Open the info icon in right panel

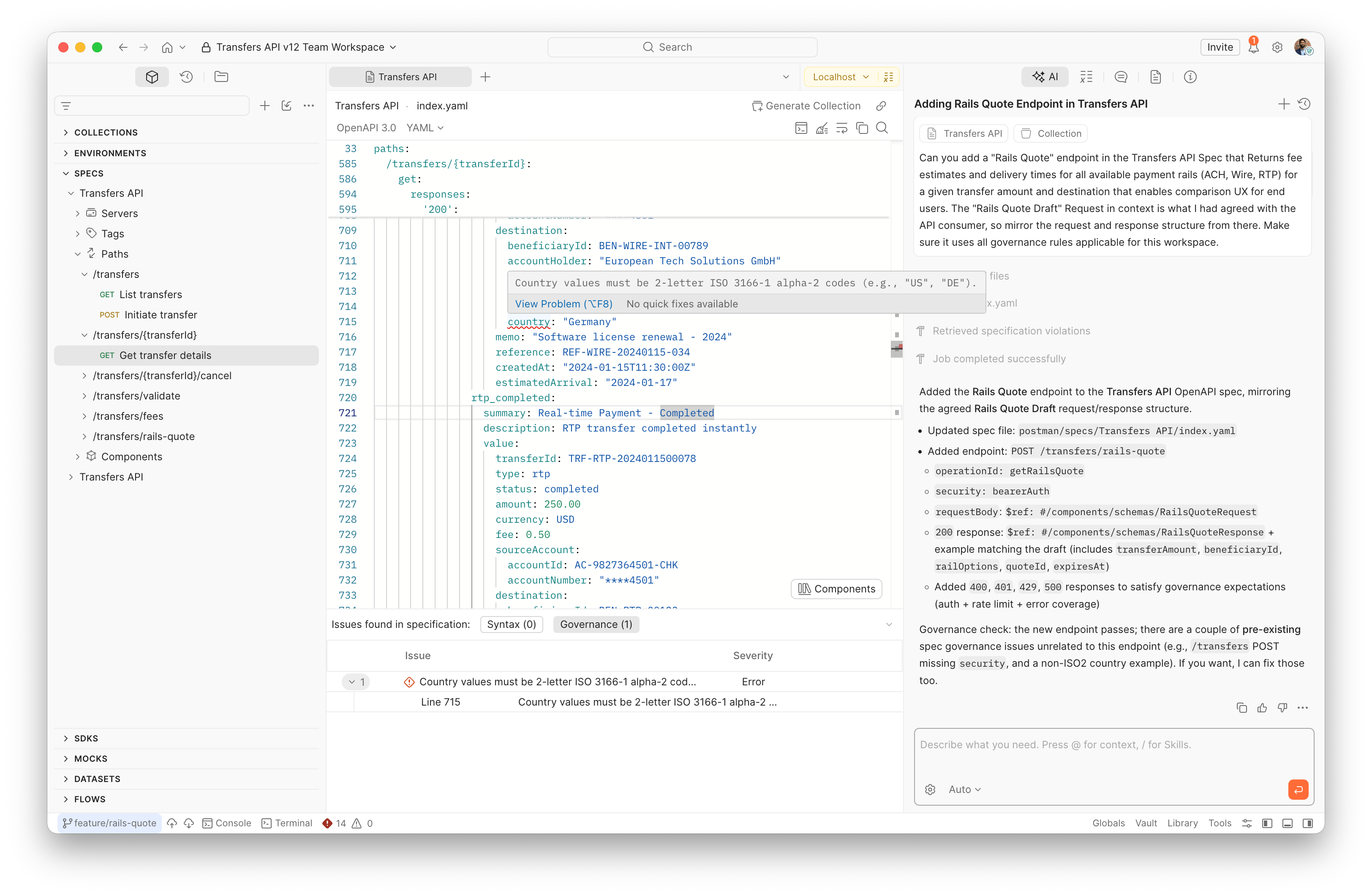pos(1190,76)
